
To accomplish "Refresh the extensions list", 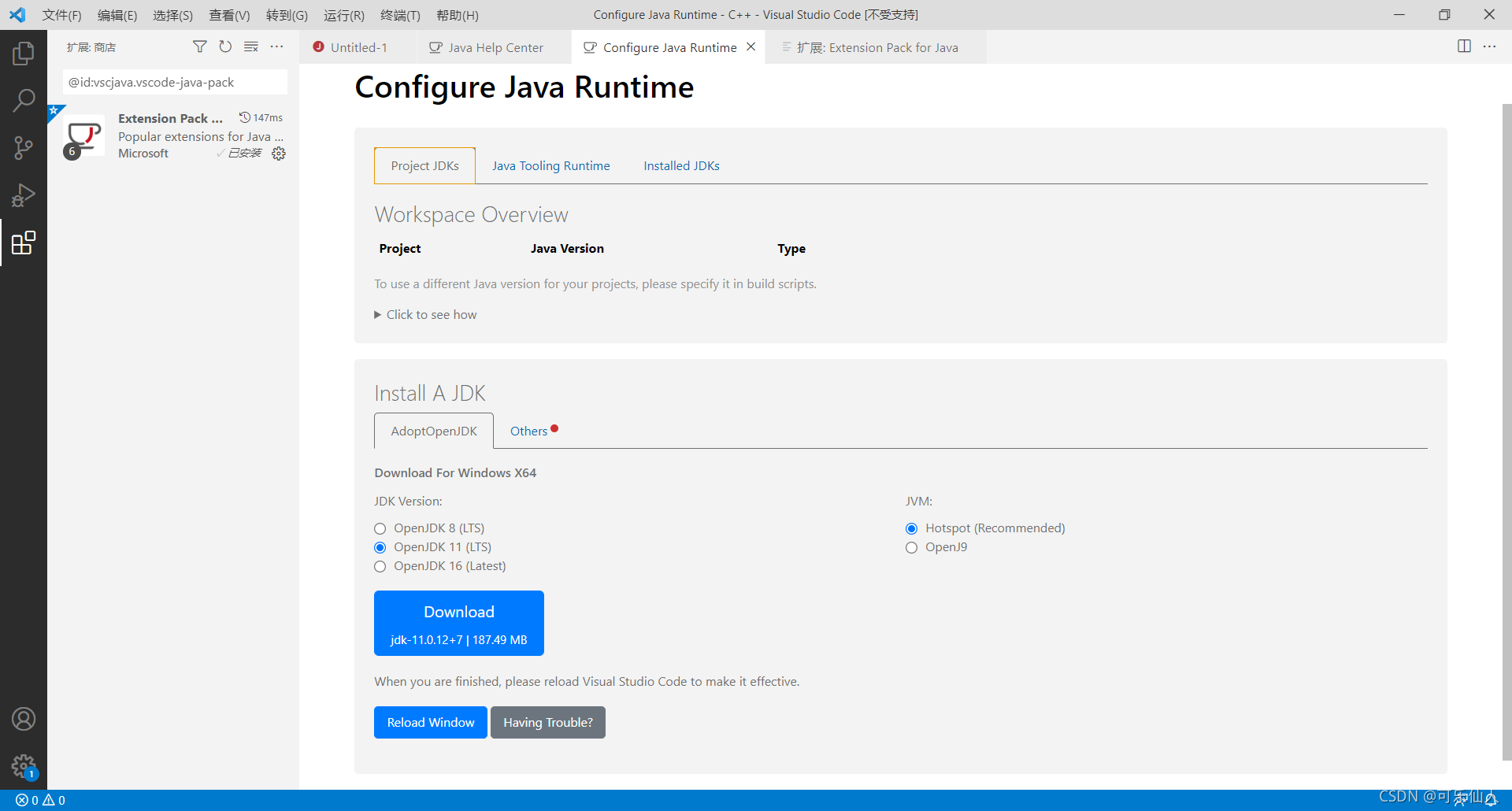I will [225, 46].
